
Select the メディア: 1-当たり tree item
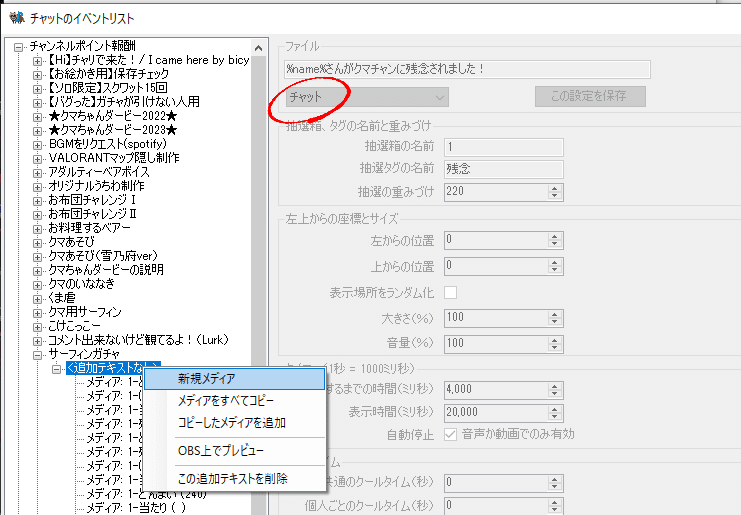click(x=136, y=508)
